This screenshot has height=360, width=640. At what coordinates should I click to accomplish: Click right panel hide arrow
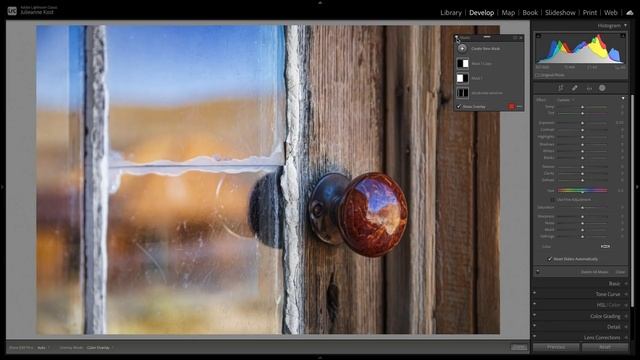[x=637, y=187]
